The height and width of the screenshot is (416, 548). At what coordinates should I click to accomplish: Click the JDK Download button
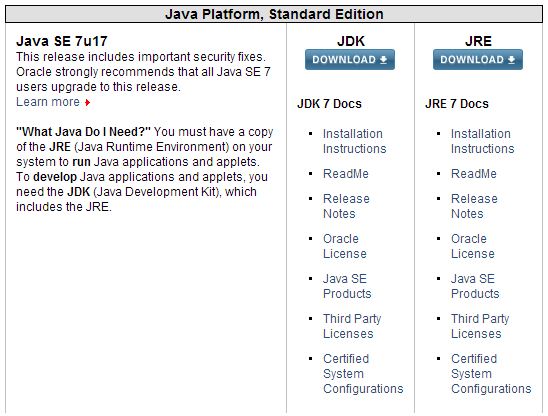click(350, 60)
